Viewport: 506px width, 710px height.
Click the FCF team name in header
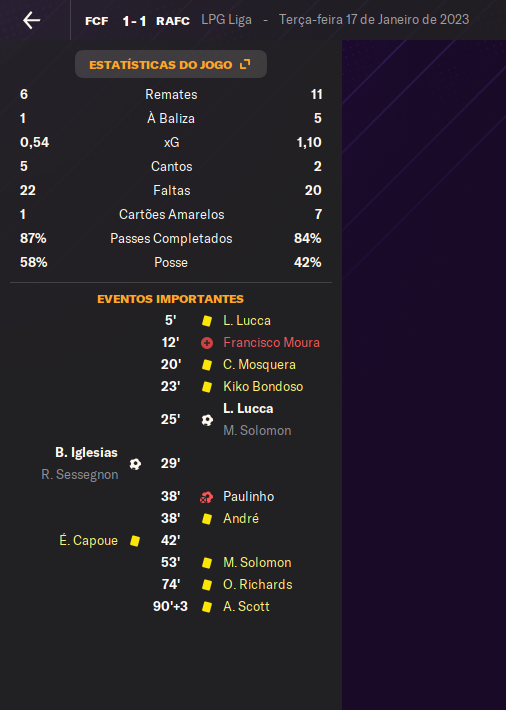[x=96, y=21]
